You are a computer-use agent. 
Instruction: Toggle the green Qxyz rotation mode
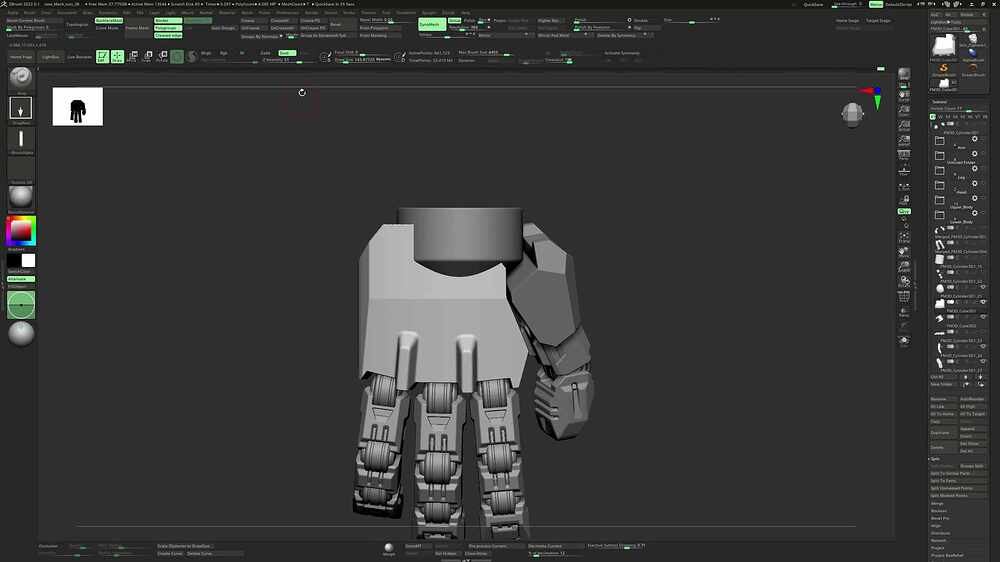click(x=904, y=211)
